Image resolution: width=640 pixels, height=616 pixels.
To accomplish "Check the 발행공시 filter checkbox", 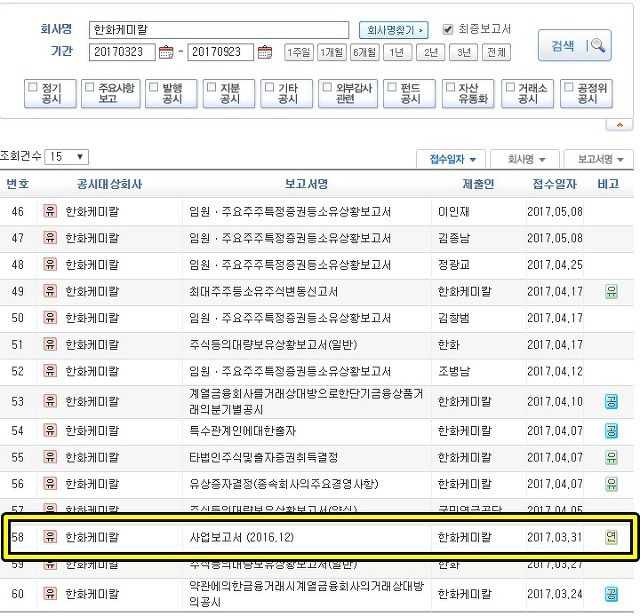I will tap(153, 87).
